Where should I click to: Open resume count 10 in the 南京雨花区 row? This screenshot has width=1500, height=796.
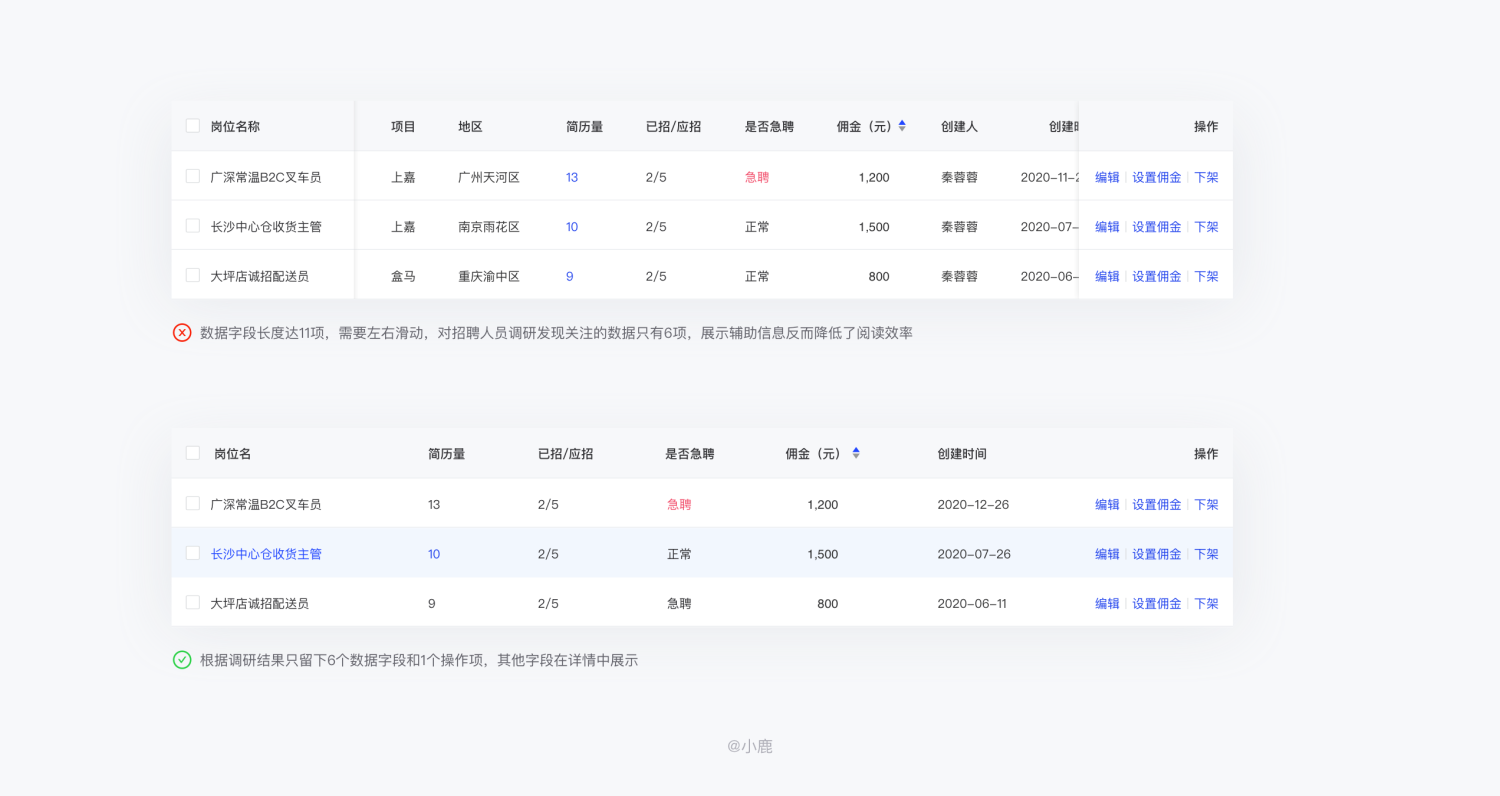[572, 227]
